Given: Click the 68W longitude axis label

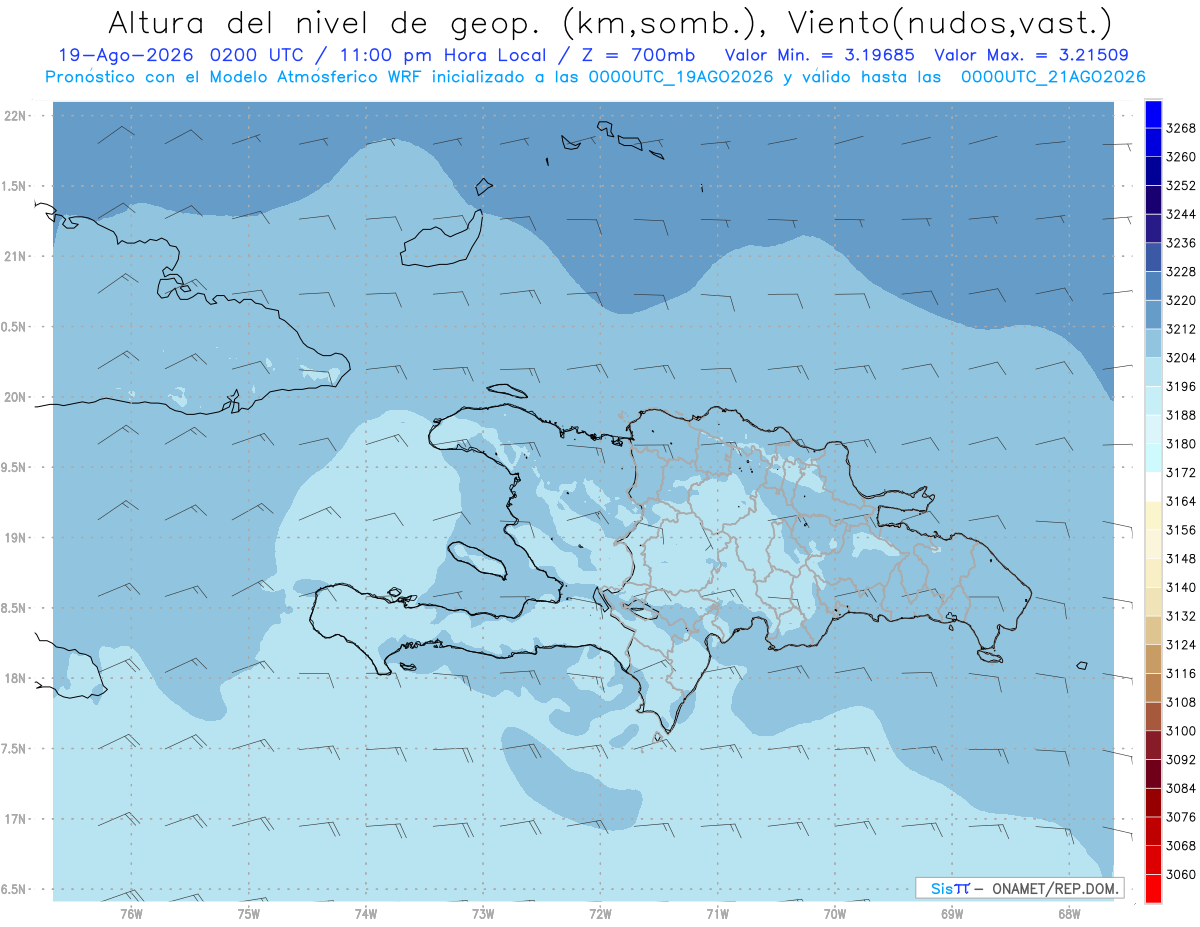Looking at the screenshot, I should [x=1069, y=913].
